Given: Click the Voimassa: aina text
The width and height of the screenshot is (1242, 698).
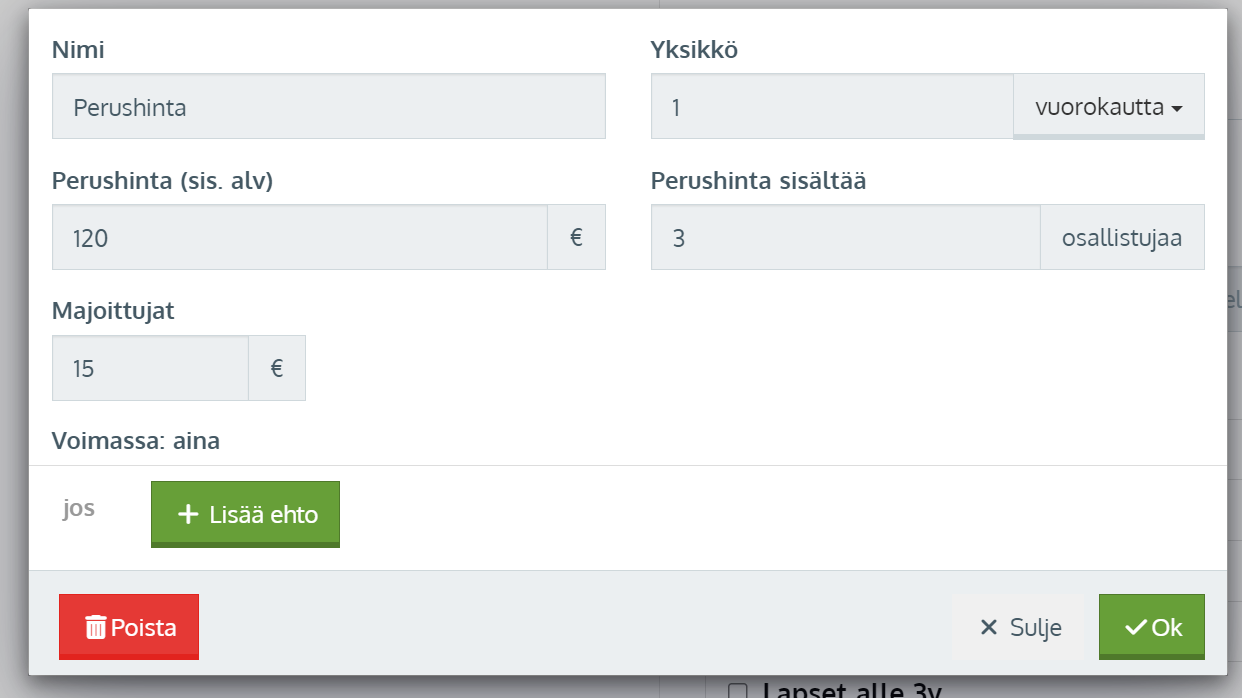Looking at the screenshot, I should point(136,441).
